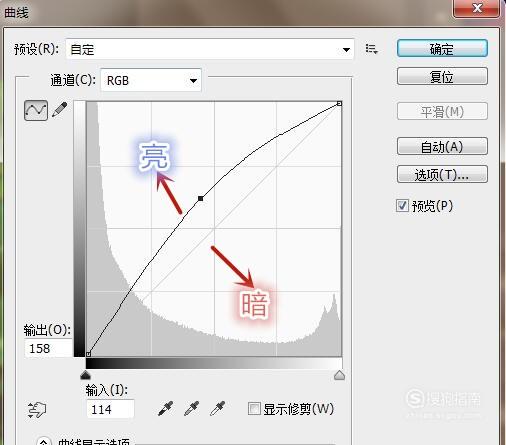Click the 复位 reset button
Image resolution: width=506 pixels, height=445 pixels.
(x=442, y=76)
